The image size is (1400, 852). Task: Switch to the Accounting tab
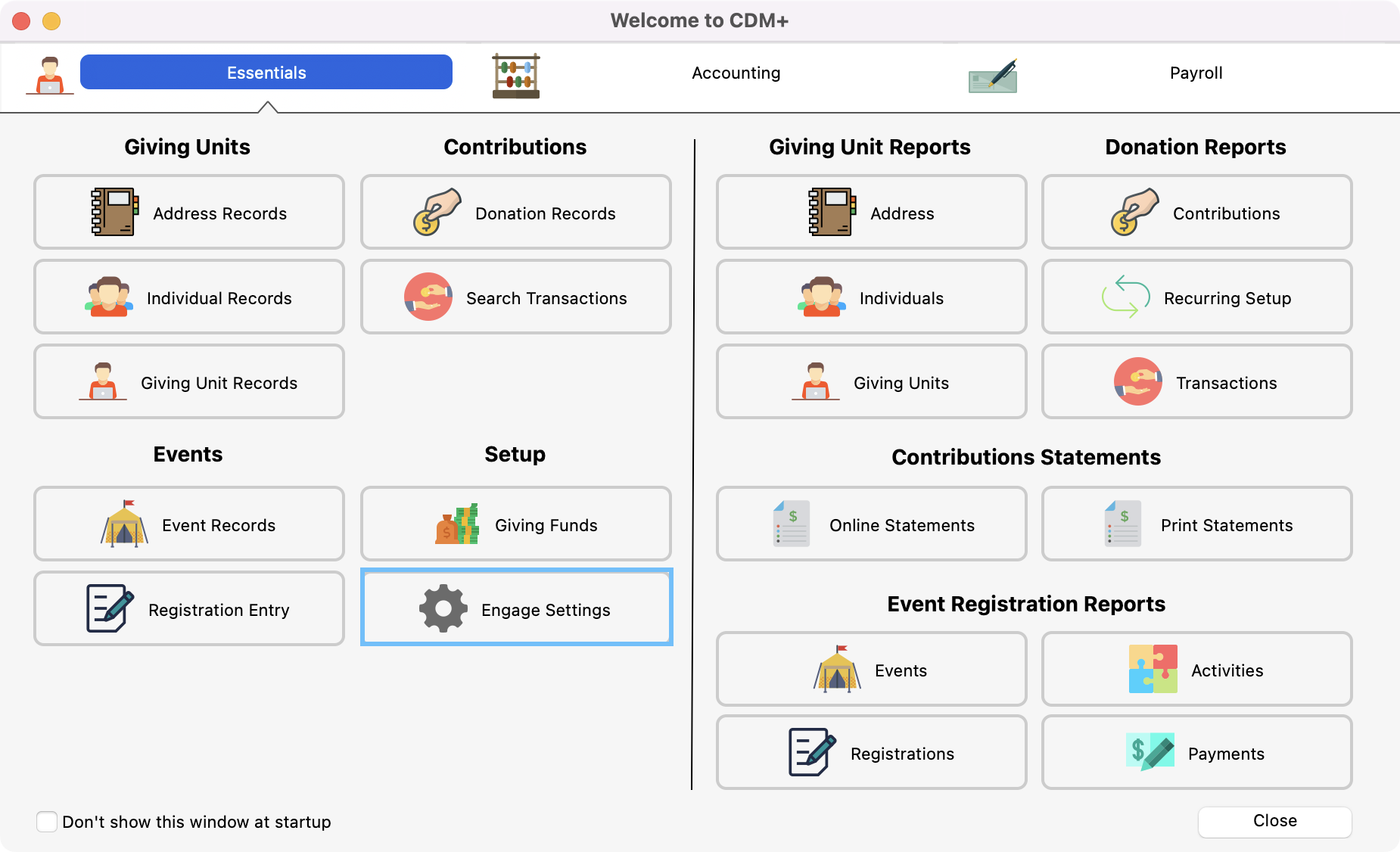tap(736, 73)
